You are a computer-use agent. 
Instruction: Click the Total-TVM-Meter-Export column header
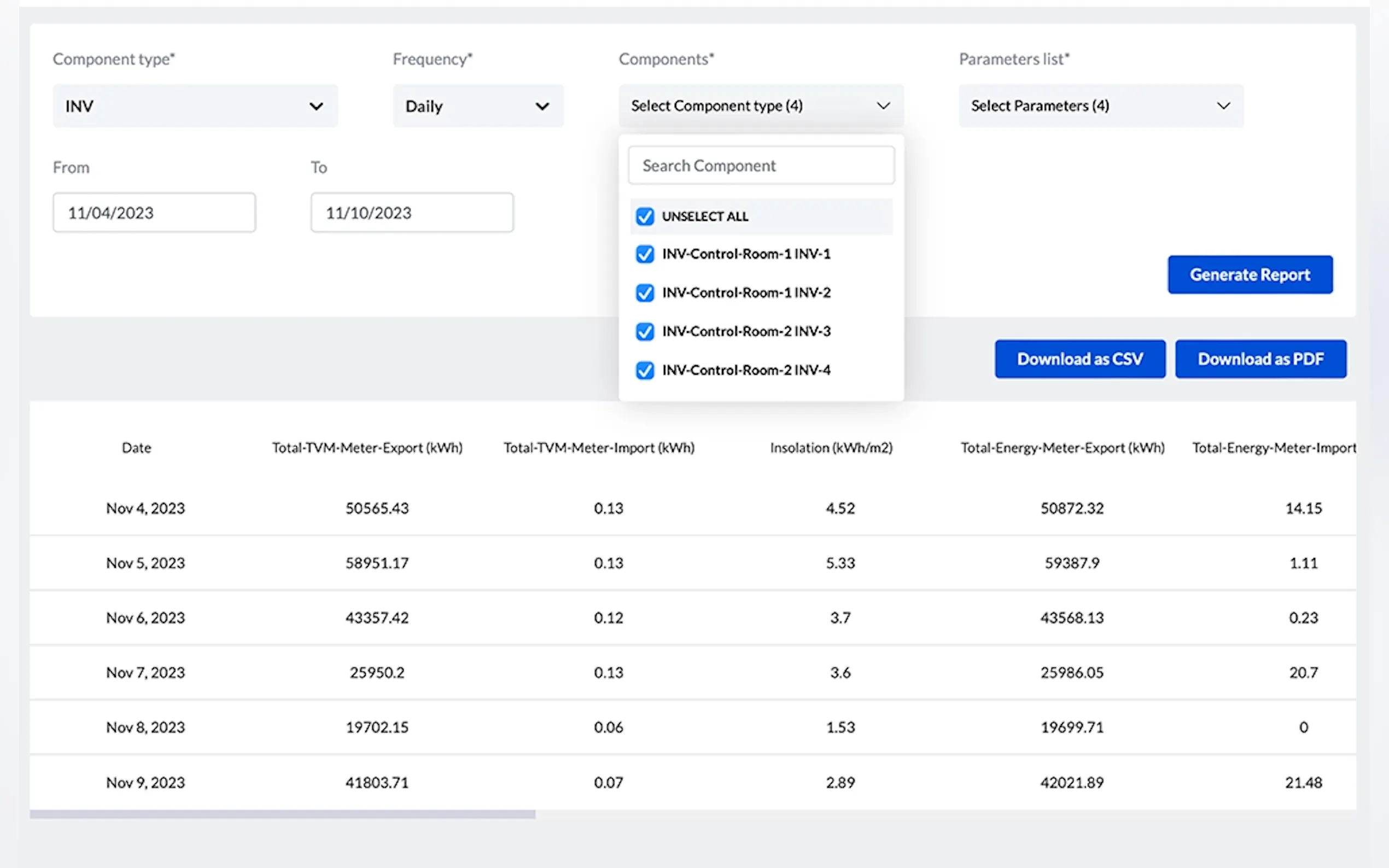[367, 448]
